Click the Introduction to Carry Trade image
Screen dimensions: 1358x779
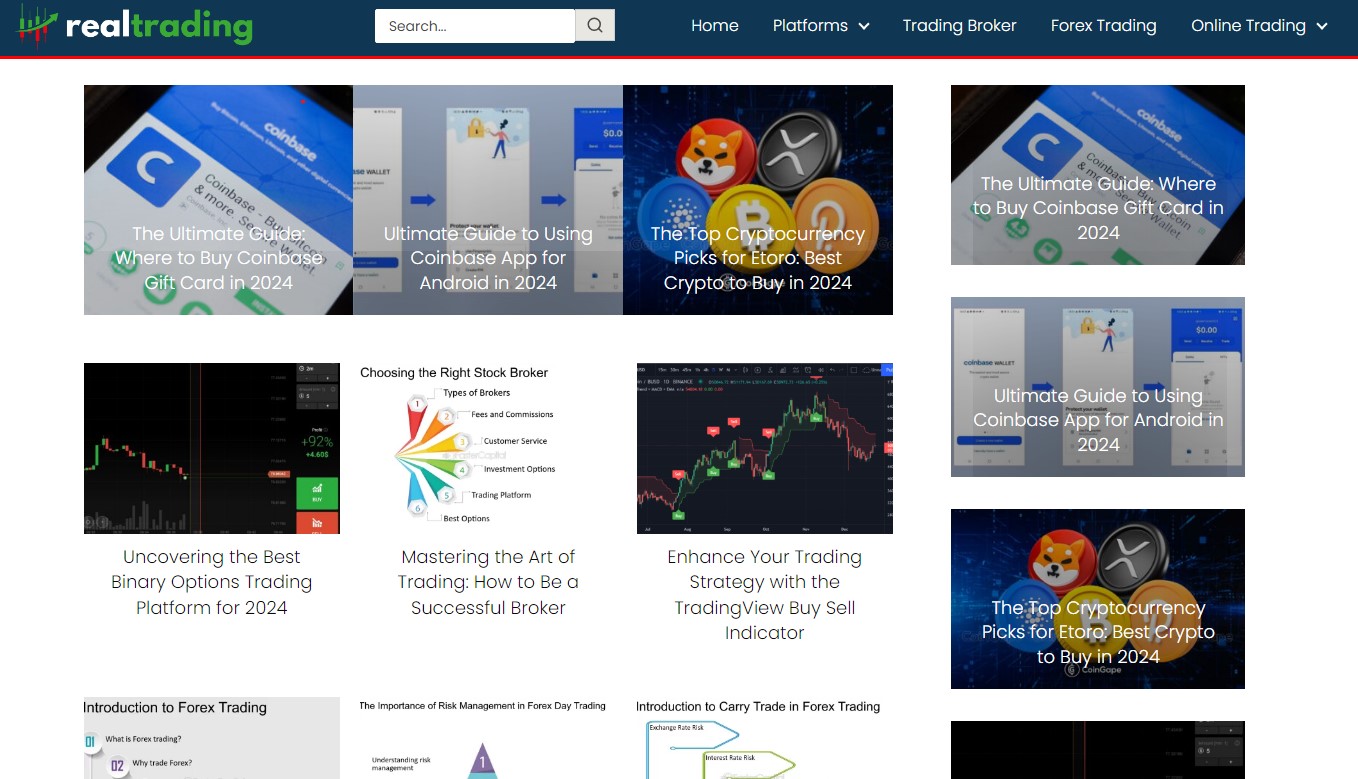pyautogui.click(x=765, y=738)
